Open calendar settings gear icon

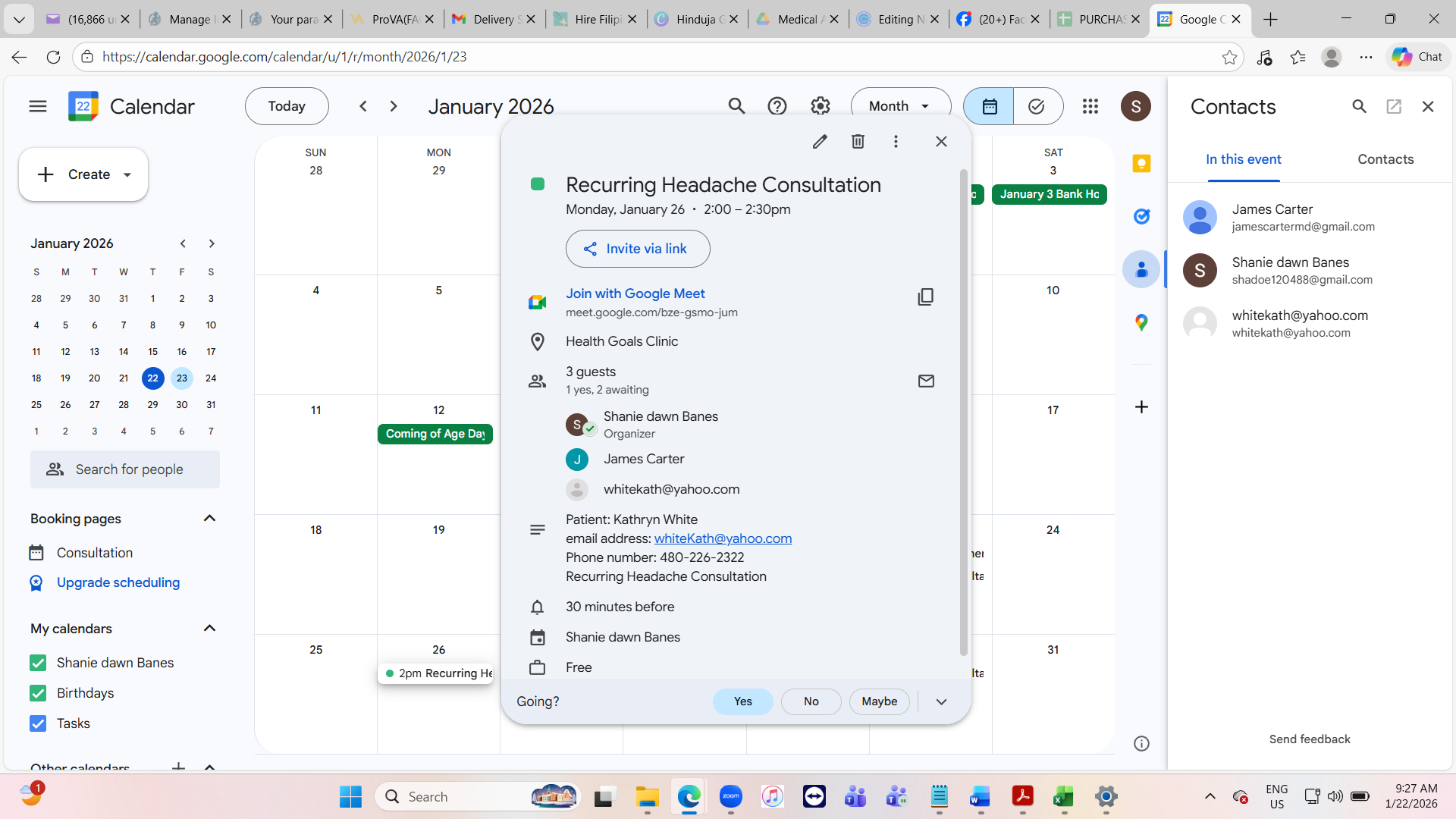point(821,106)
